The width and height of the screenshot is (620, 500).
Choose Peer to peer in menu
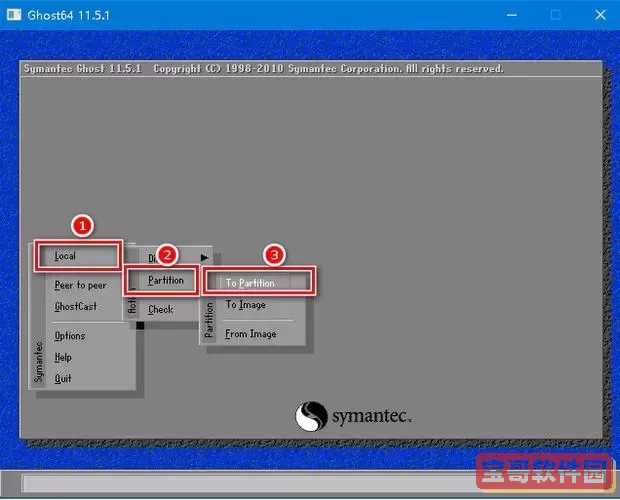(x=80, y=285)
